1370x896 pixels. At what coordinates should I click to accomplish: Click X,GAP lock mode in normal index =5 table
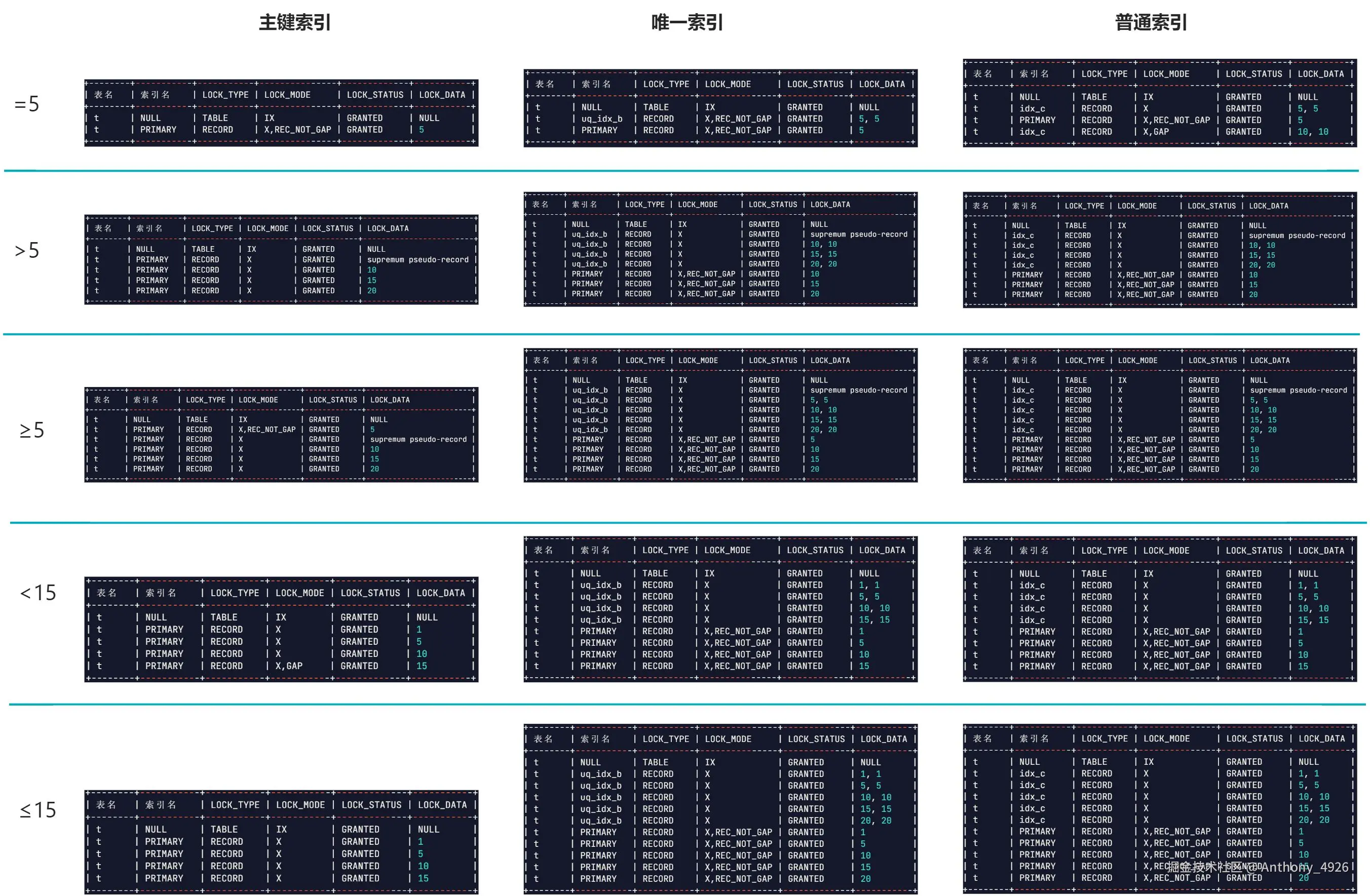pyautogui.click(x=1156, y=132)
